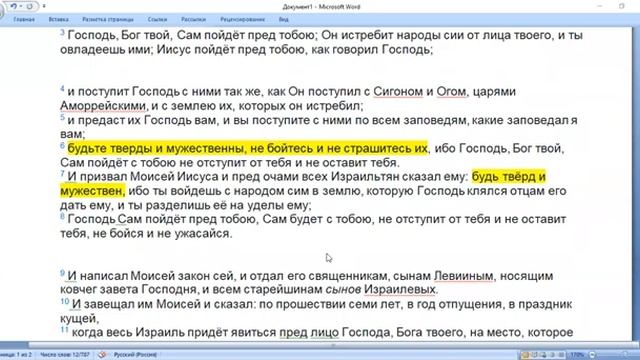The image size is (640, 360).
Task: Click the italic word 'сынов'
Action: click(x=343, y=289)
